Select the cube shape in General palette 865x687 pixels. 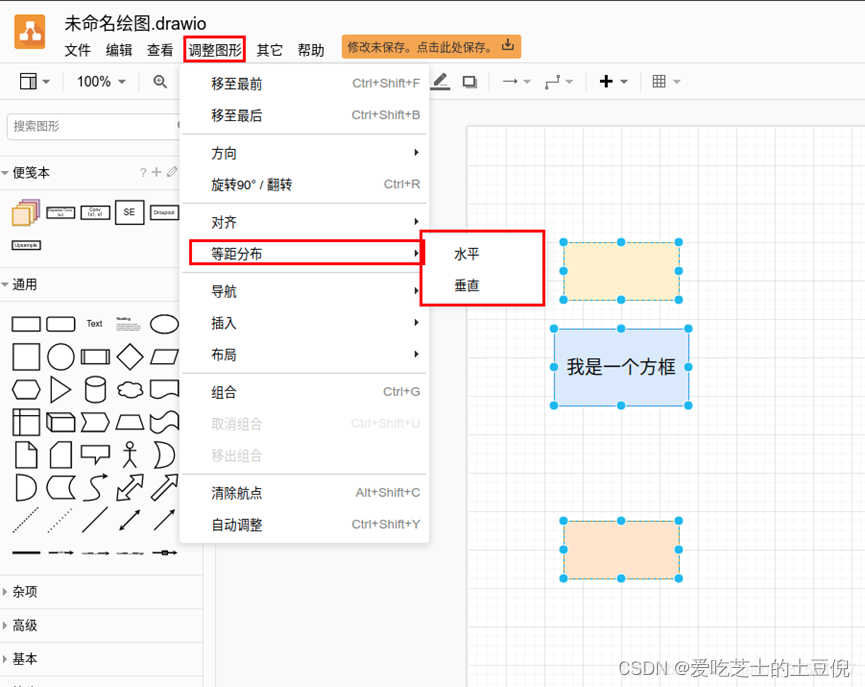tap(61, 423)
